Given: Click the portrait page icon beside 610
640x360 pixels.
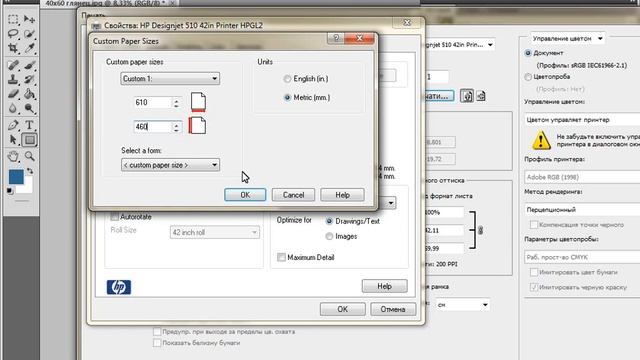Looking at the screenshot, I should (x=198, y=102).
